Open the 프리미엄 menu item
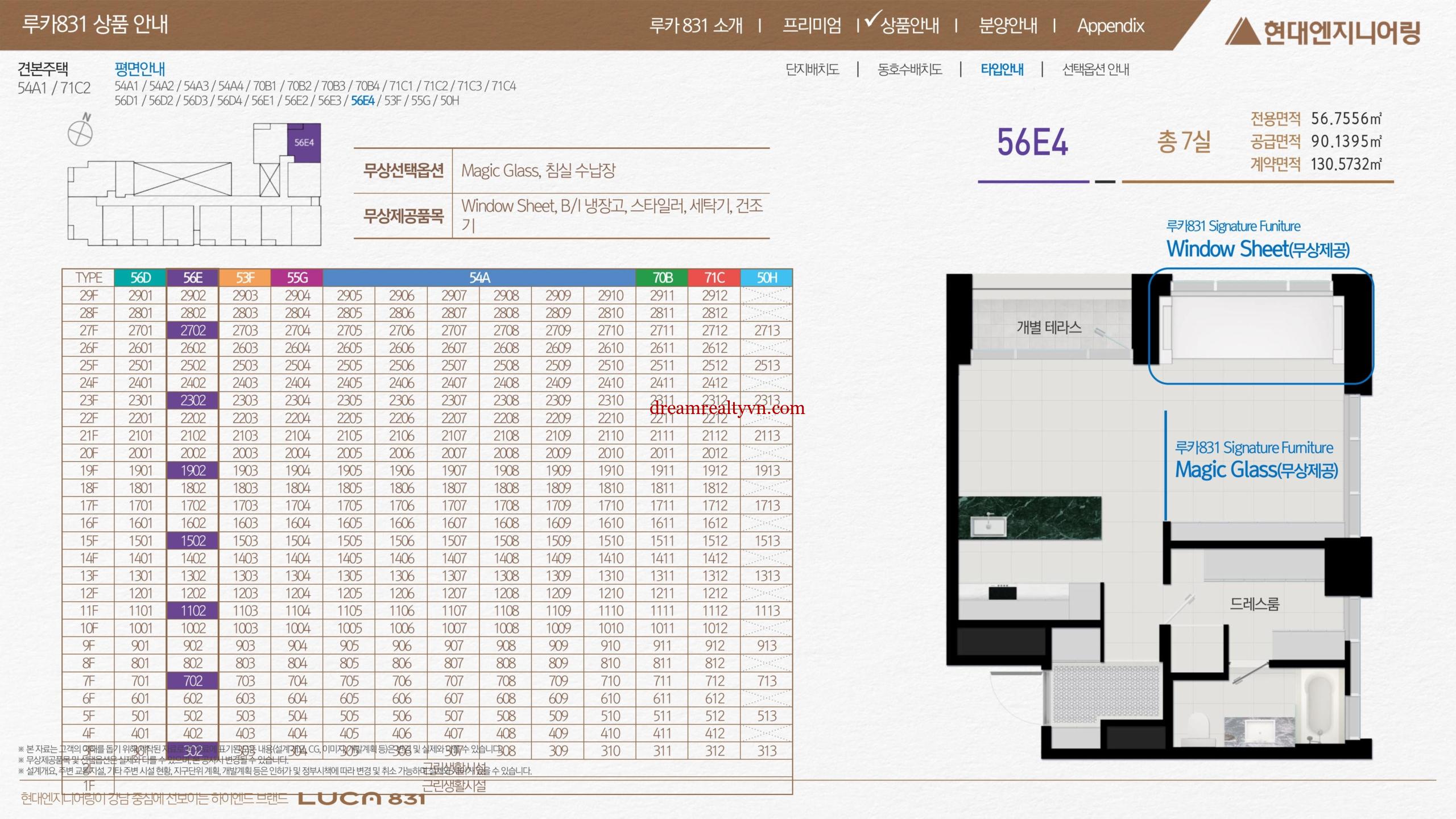Viewport: 1456px width, 819px height. pyautogui.click(x=812, y=26)
